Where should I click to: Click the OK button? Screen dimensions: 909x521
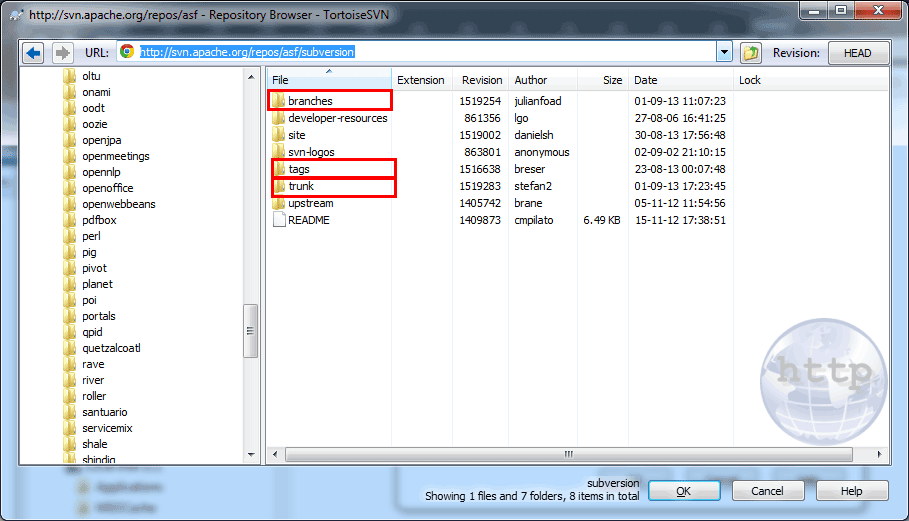pyautogui.click(x=683, y=491)
